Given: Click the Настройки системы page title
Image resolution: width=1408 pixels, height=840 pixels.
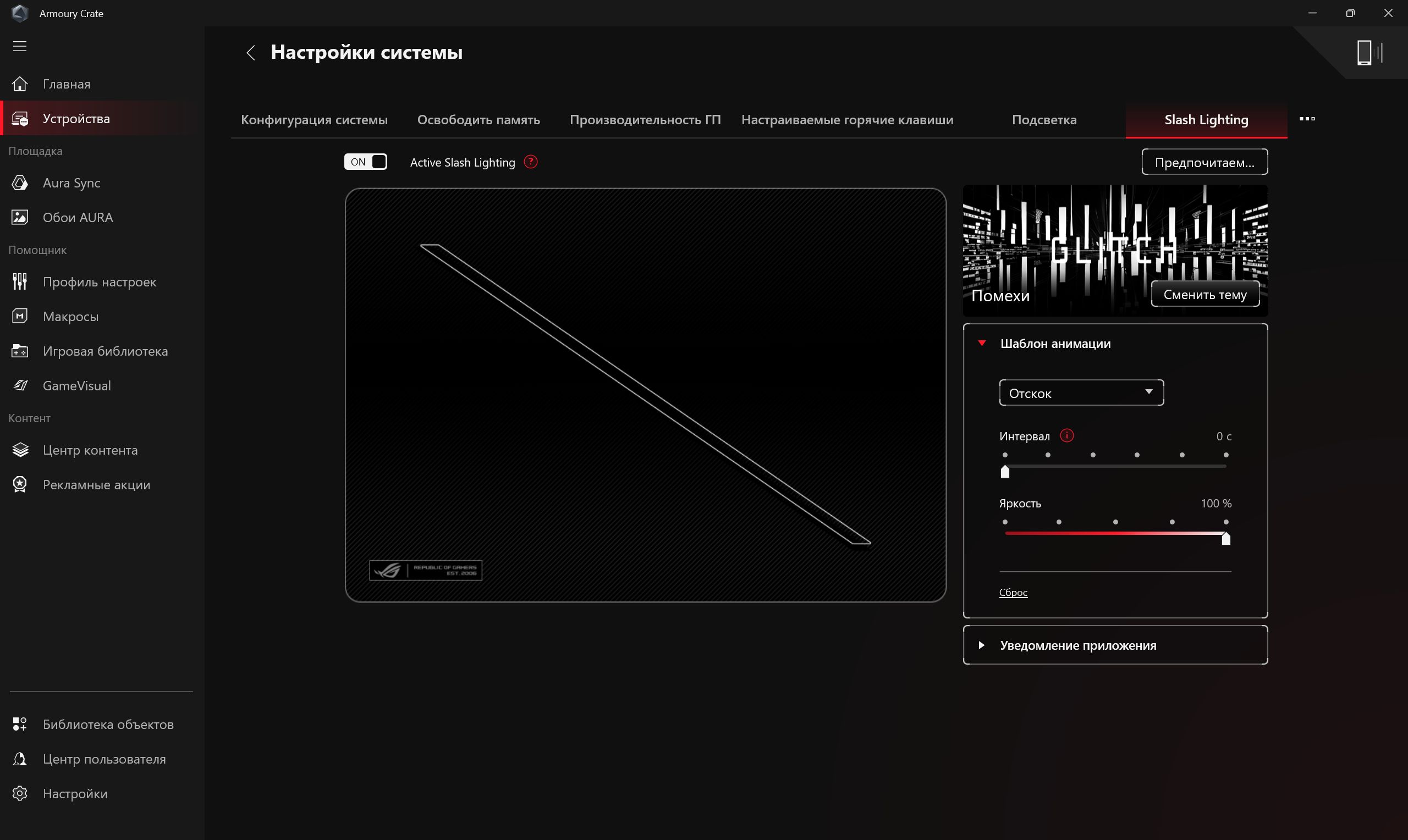Looking at the screenshot, I should [366, 52].
